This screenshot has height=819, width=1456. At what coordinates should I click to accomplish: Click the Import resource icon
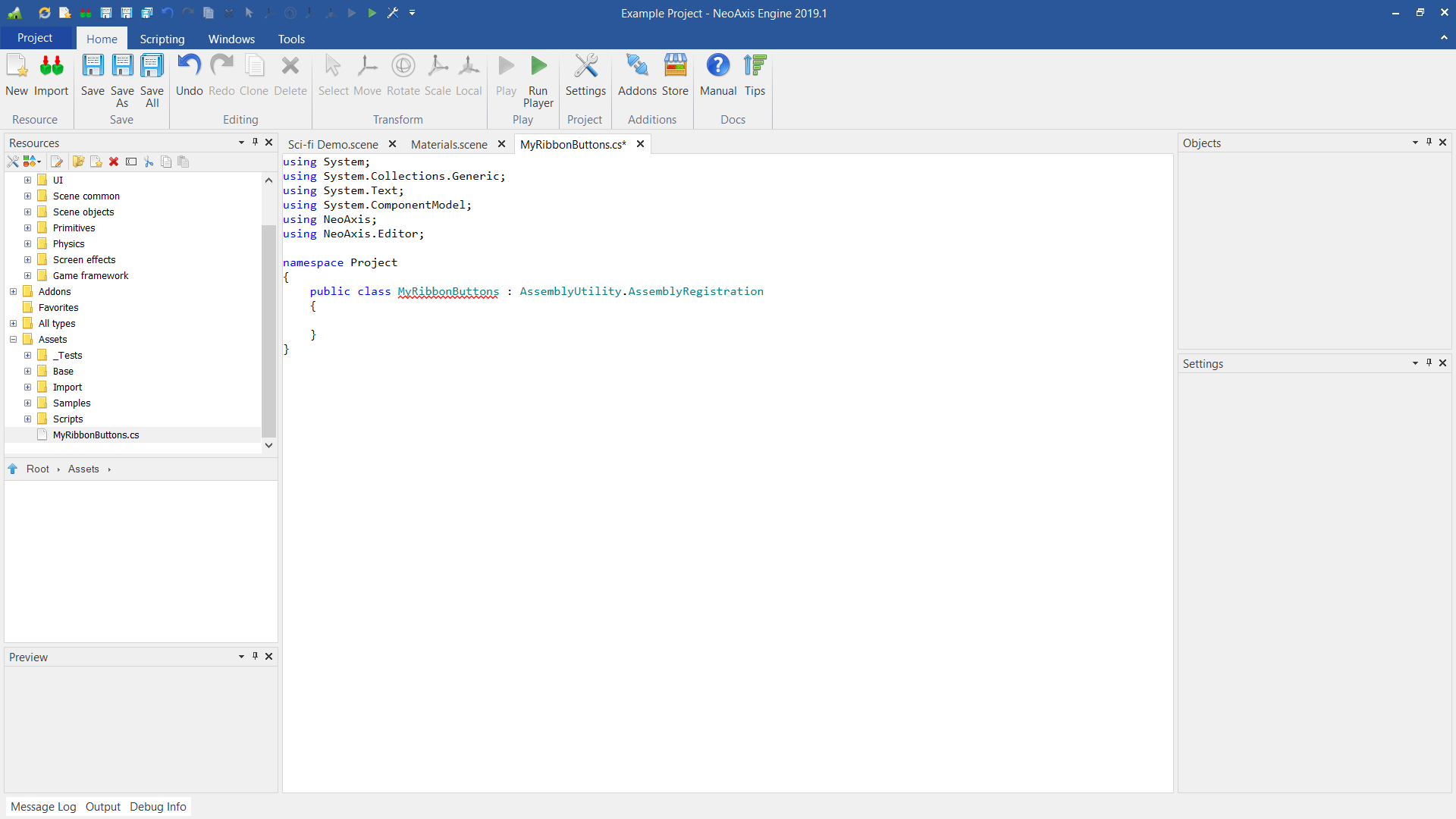51,67
